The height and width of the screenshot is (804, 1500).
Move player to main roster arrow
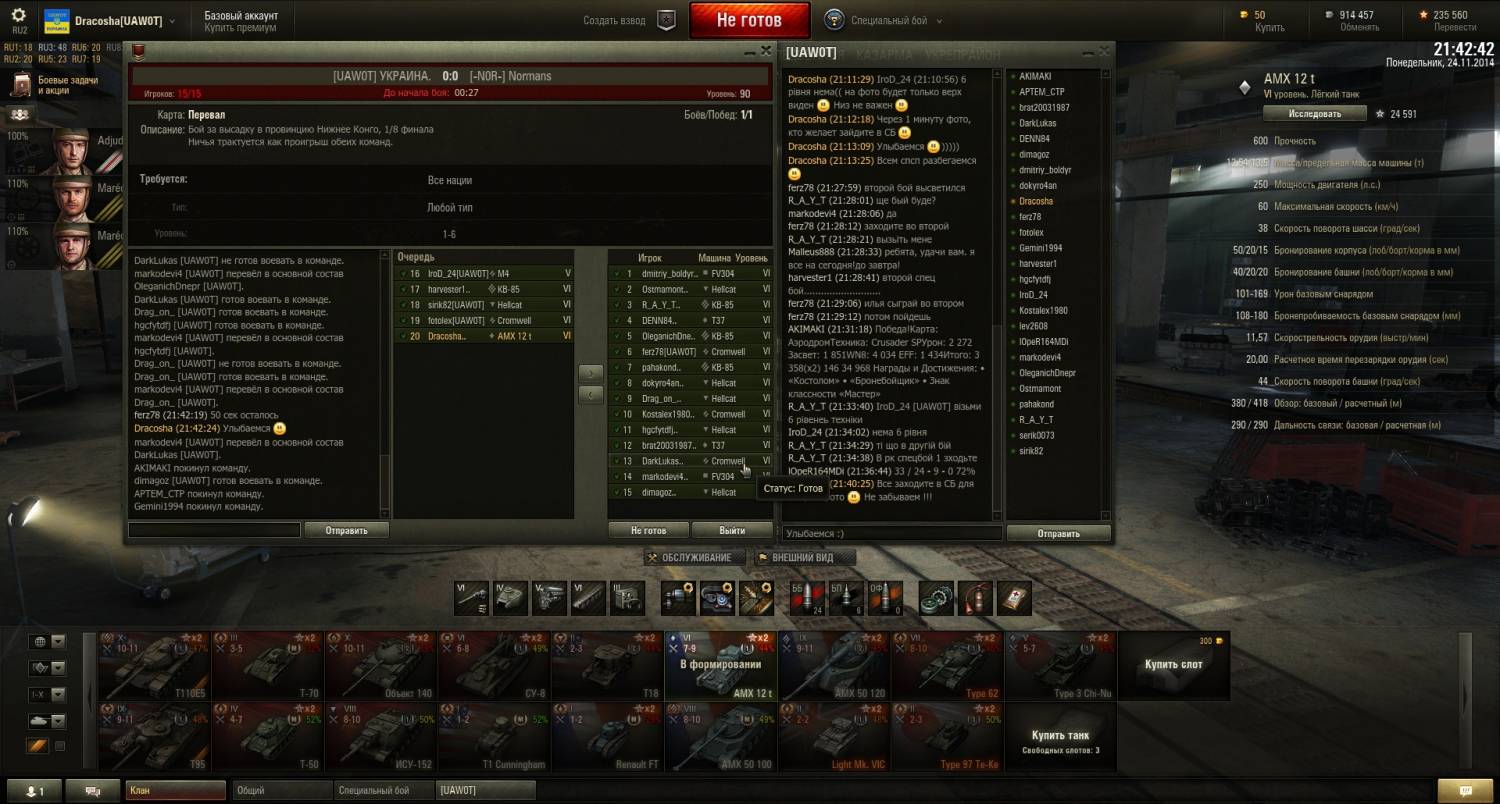pos(591,372)
